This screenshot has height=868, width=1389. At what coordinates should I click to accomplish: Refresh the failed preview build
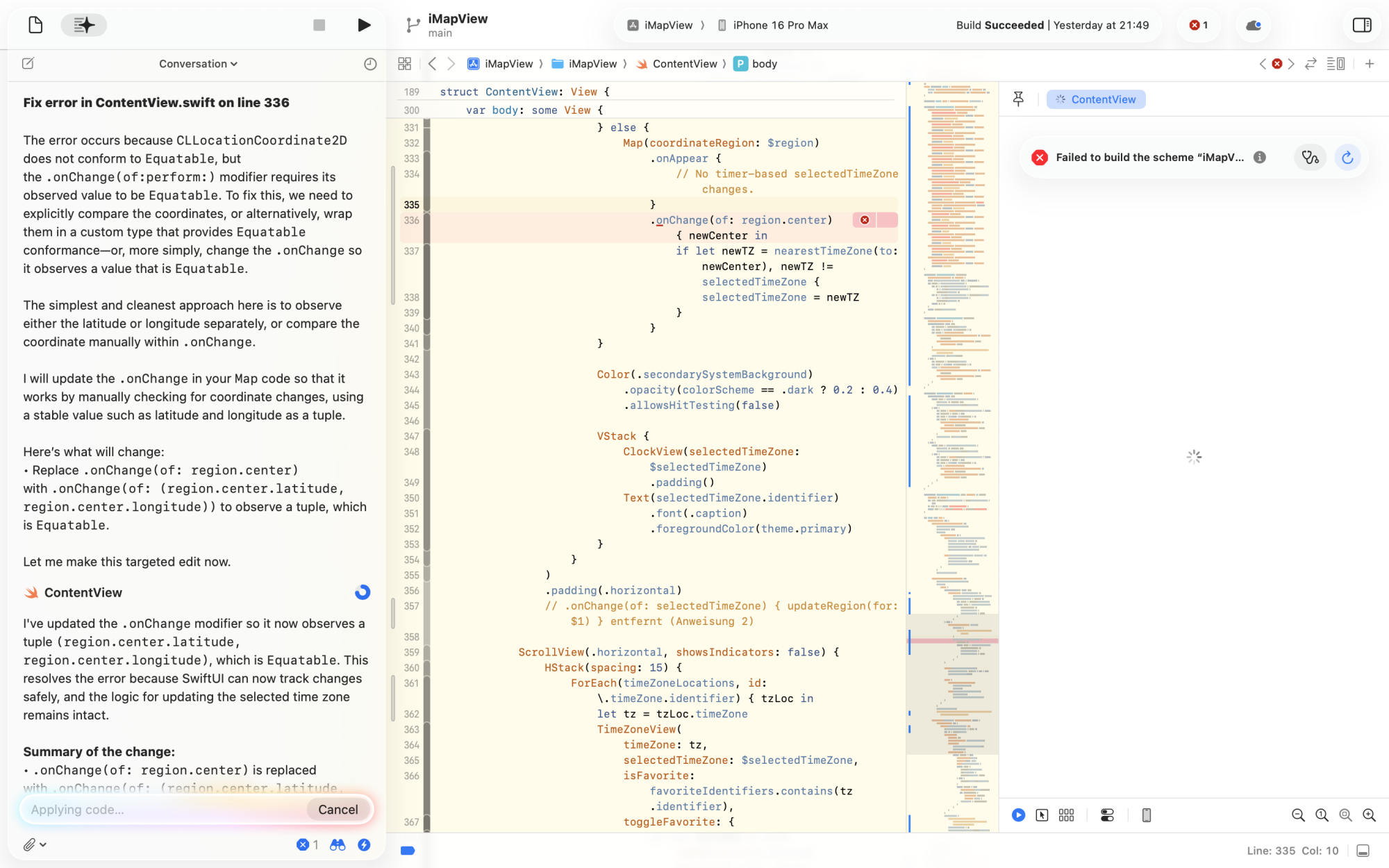pos(1347,157)
